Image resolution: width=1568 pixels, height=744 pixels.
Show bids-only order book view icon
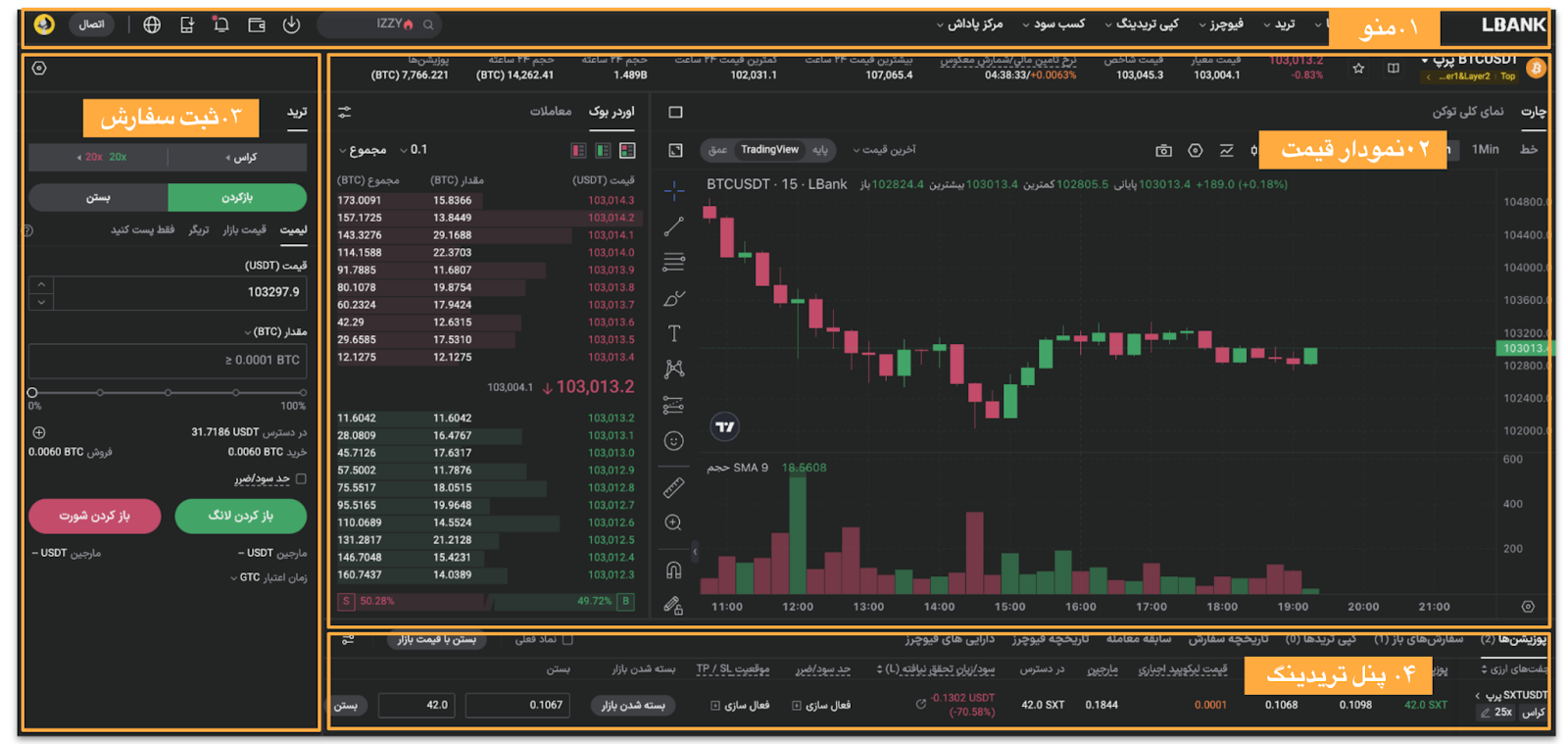coord(603,150)
